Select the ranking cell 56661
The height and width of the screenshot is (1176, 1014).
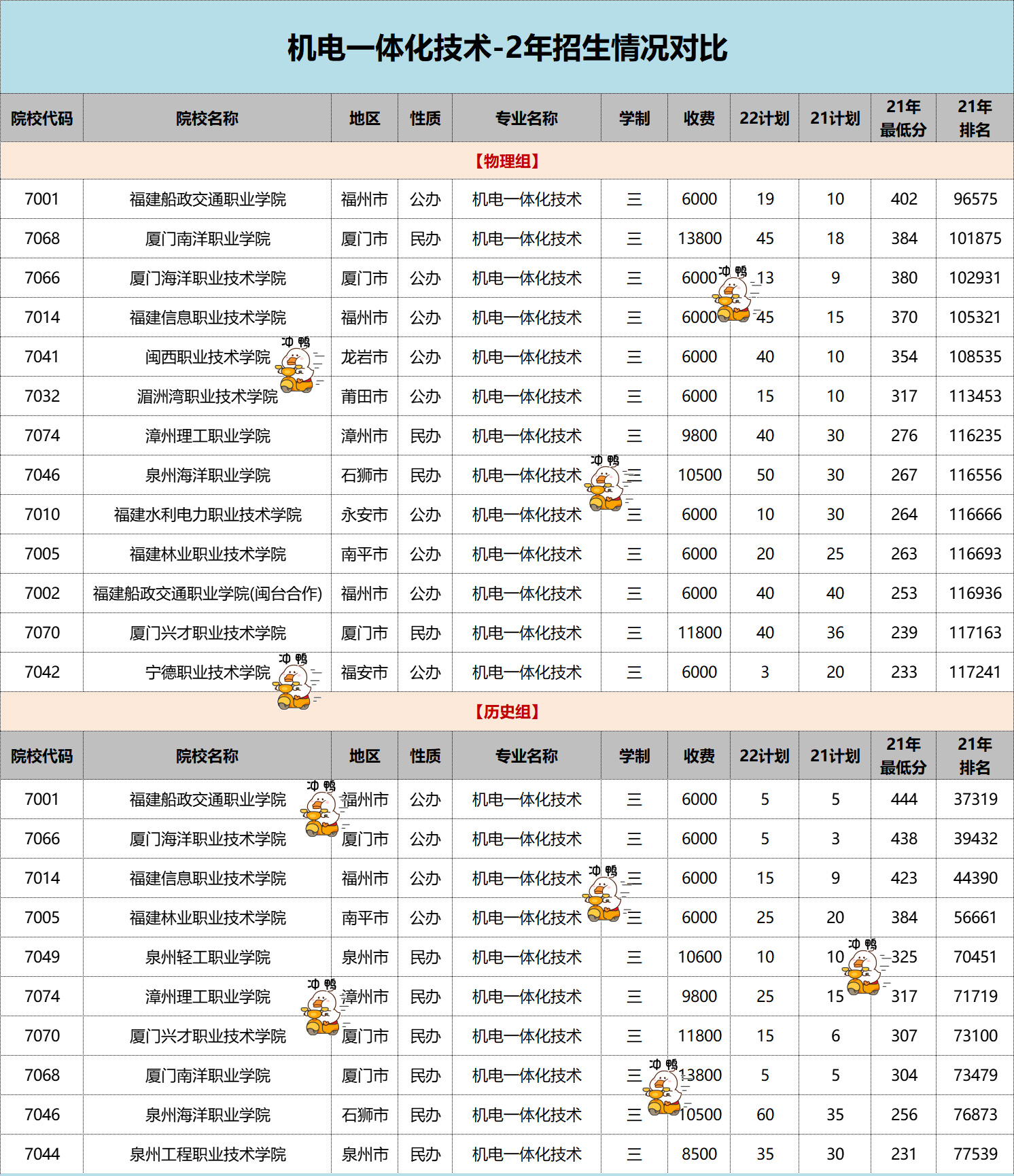point(975,918)
